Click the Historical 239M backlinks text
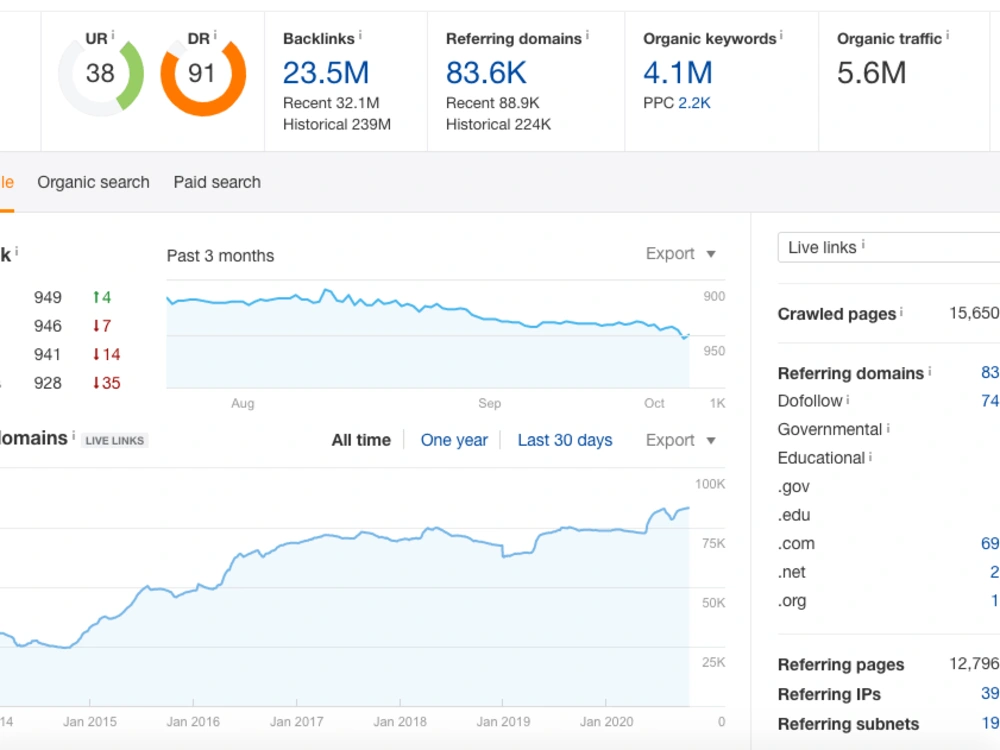This screenshot has width=1000, height=750. pyautogui.click(x=337, y=124)
